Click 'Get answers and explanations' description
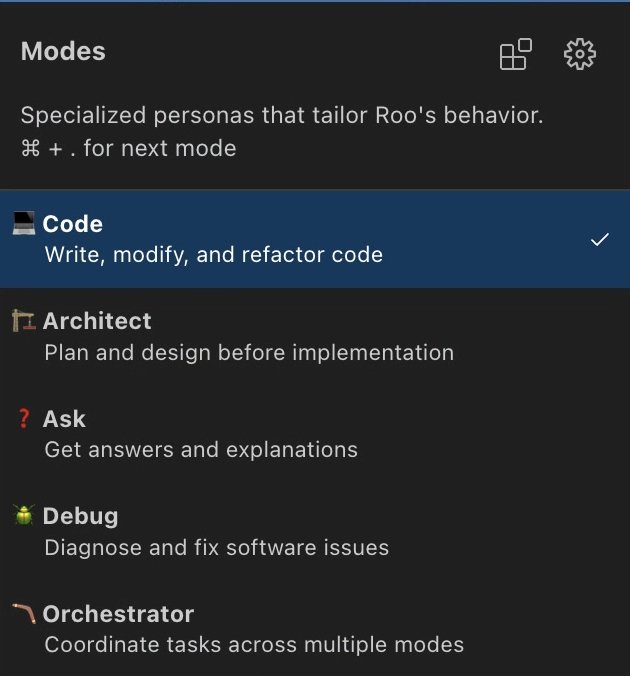The width and height of the screenshot is (630, 676). 201,450
